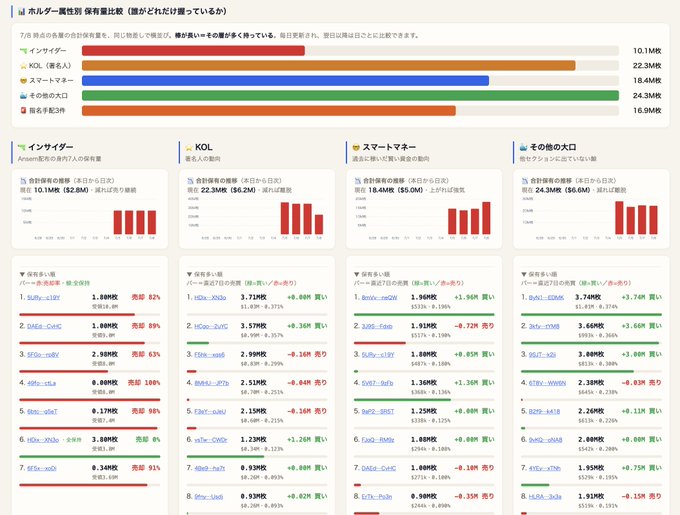
Task: Open the インサイダー rank 1 wallet link with 売却 82%
Action: click(x=43, y=297)
